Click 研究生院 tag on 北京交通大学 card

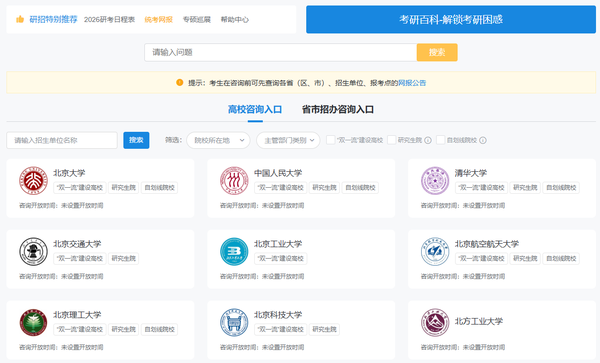(x=124, y=259)
